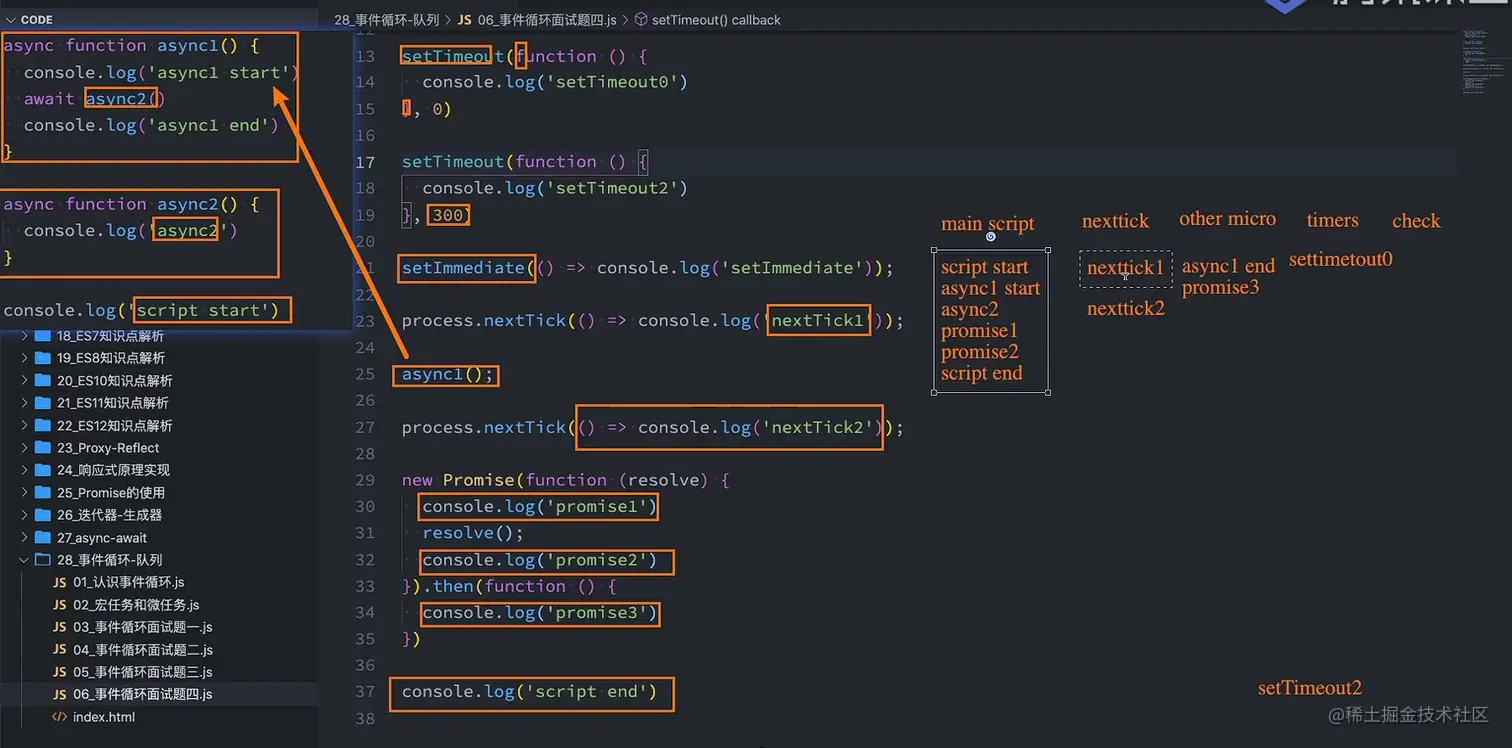Click console.log('promise1') on line 30
The width and height of the screenshot is (1512, 748).
click(540, 507)
